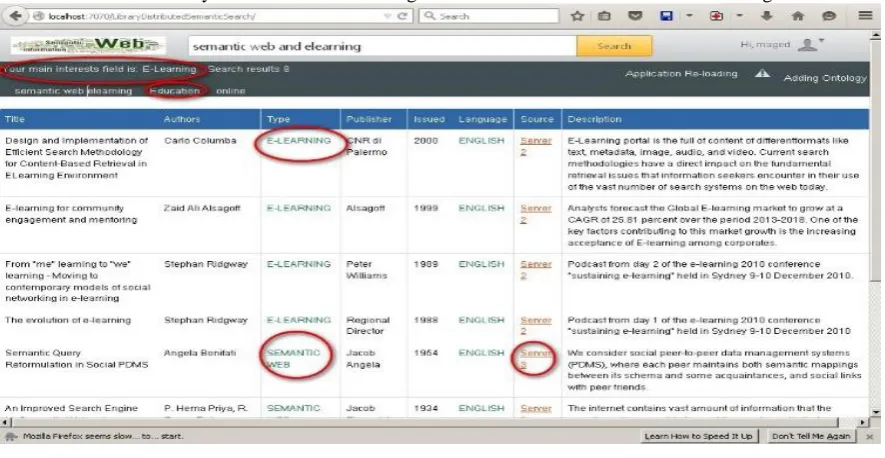Click the semantic web and elearning query field
This screenshot has width=885, height=458.
point(382,46)
